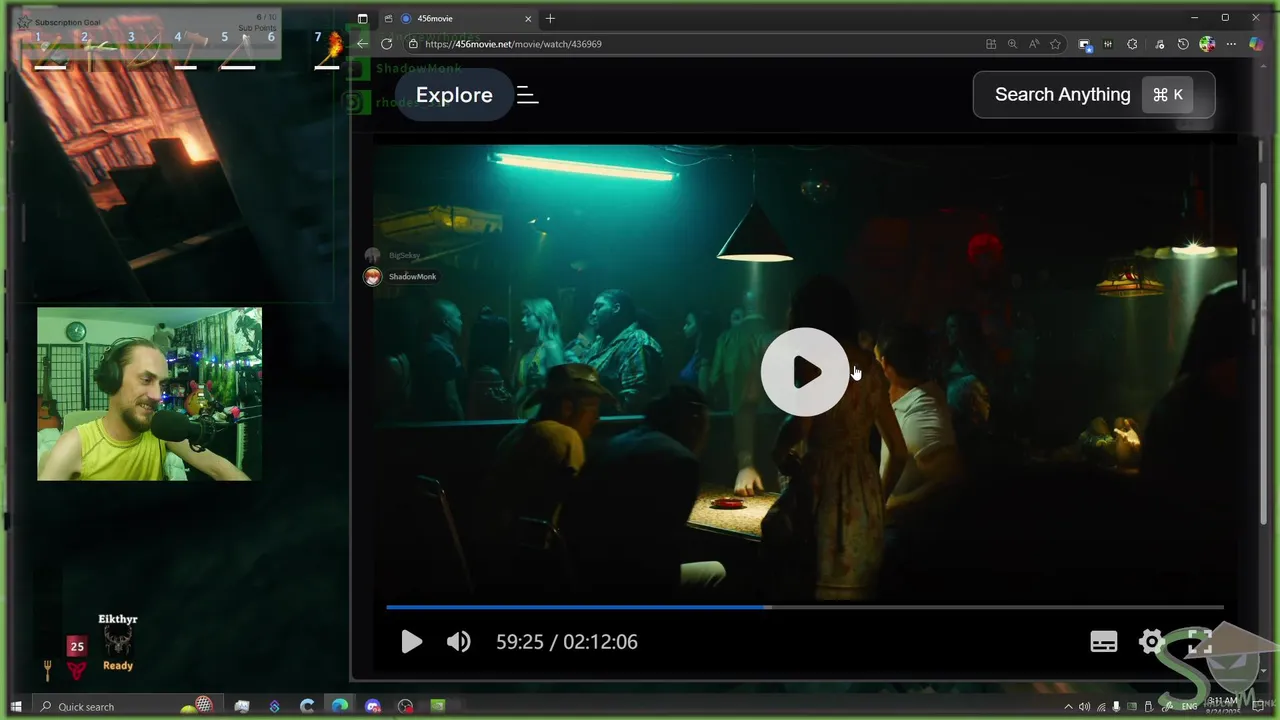Click the ShadowMonk avatar overlay on video
Viewport: 1280px width, 720px height.
372,277
